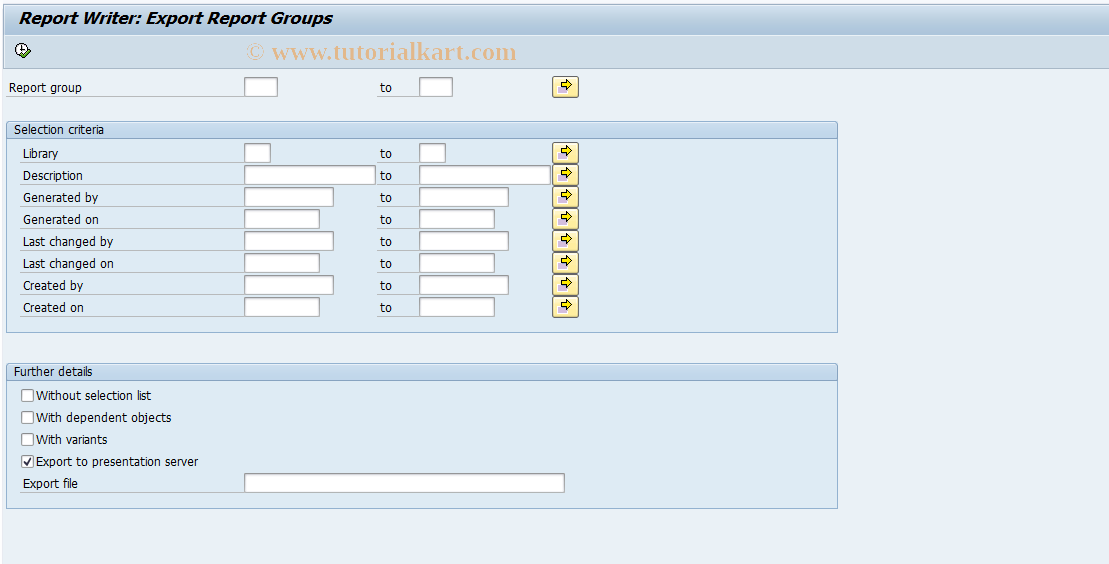Click the Further details group header
This screenshot has width=1109, height=564.
coord(422,372)
